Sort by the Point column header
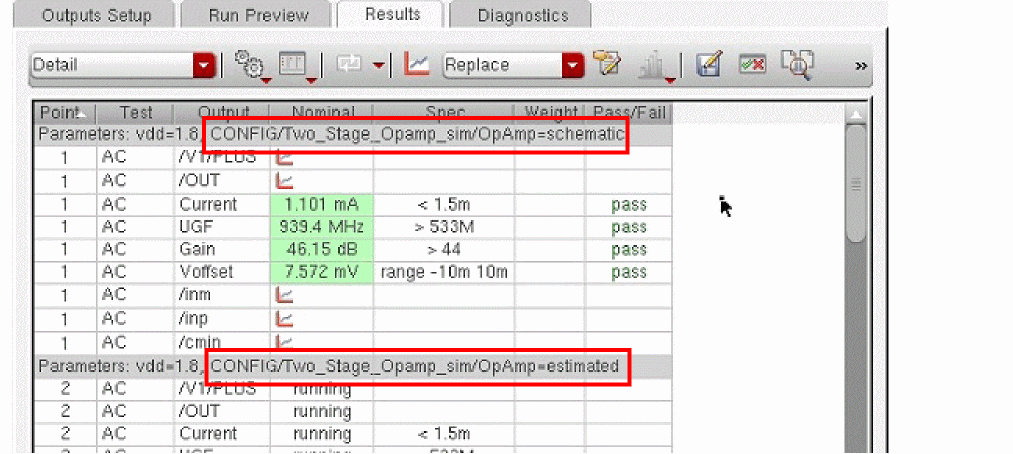Image resolution: width=1013 pixels, height=454 pixels. pos(64,112)
